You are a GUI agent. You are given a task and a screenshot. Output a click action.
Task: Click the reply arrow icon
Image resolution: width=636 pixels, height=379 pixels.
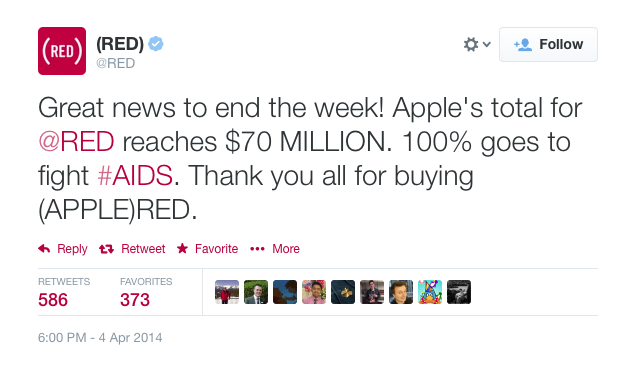point(44,248)
